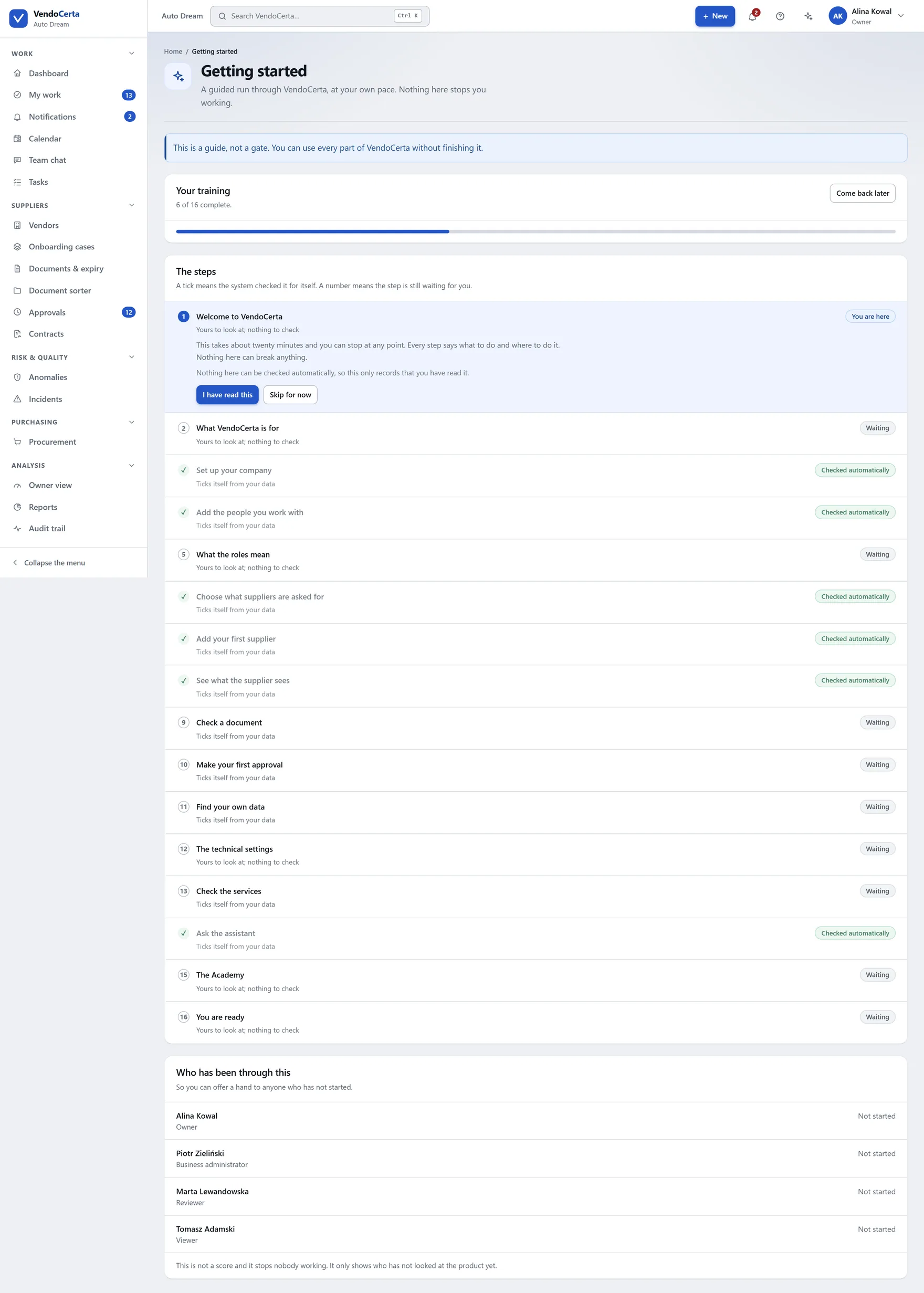The width and height of the screenshot is (924, 1293).
Task: Open the help question mark icon
Action: [780, 16]
